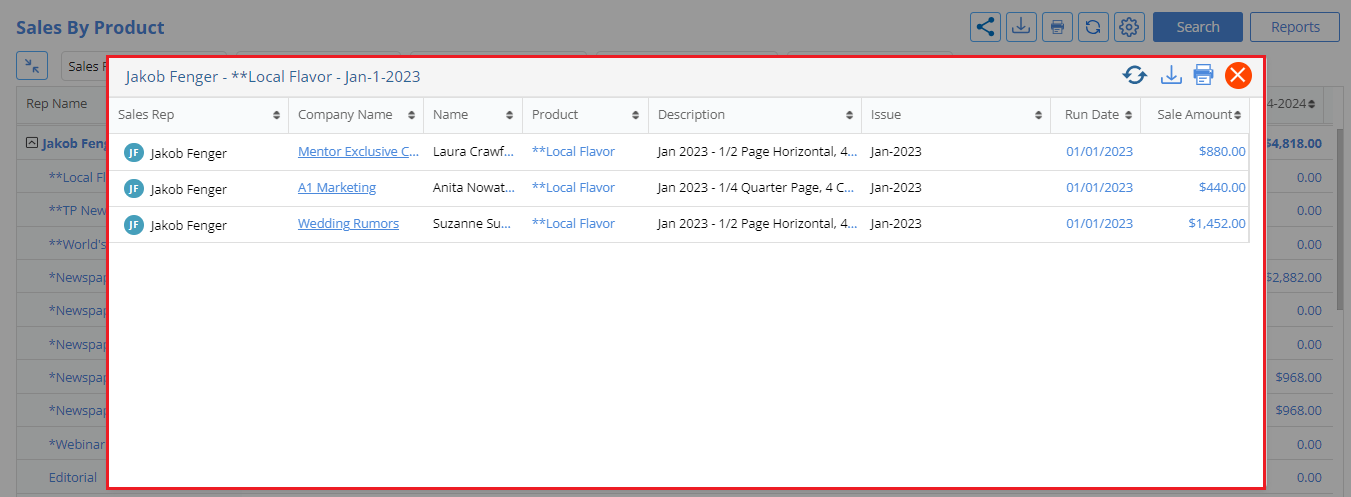
Task: Refresh the Sales By Product page
Action: coord(1092,27)
